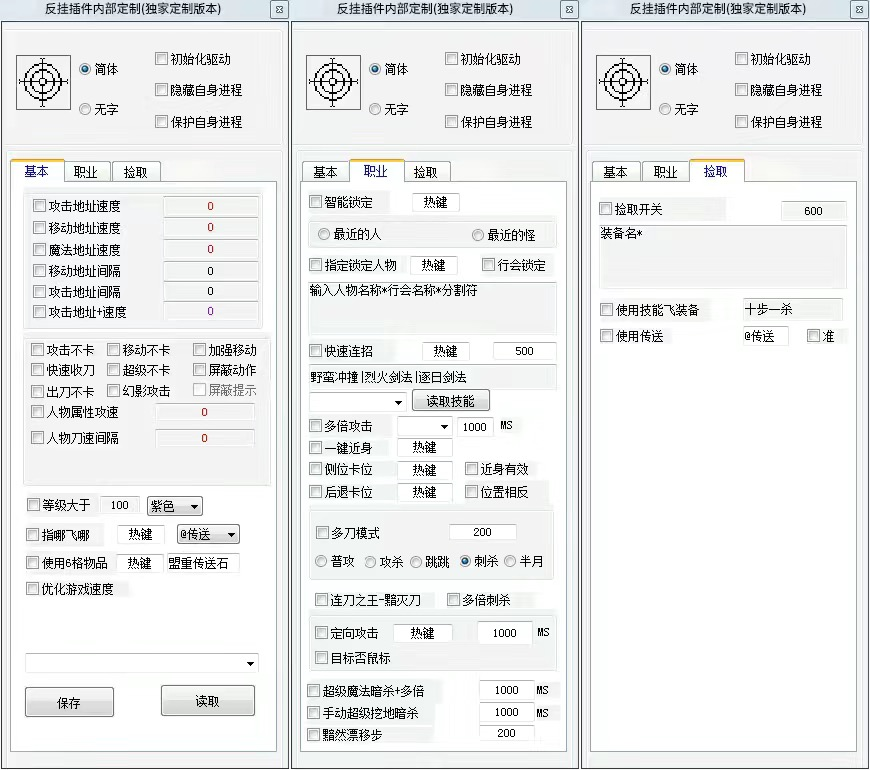Tick 隐藏自身进程 in the middle window

tap(451, 89)
